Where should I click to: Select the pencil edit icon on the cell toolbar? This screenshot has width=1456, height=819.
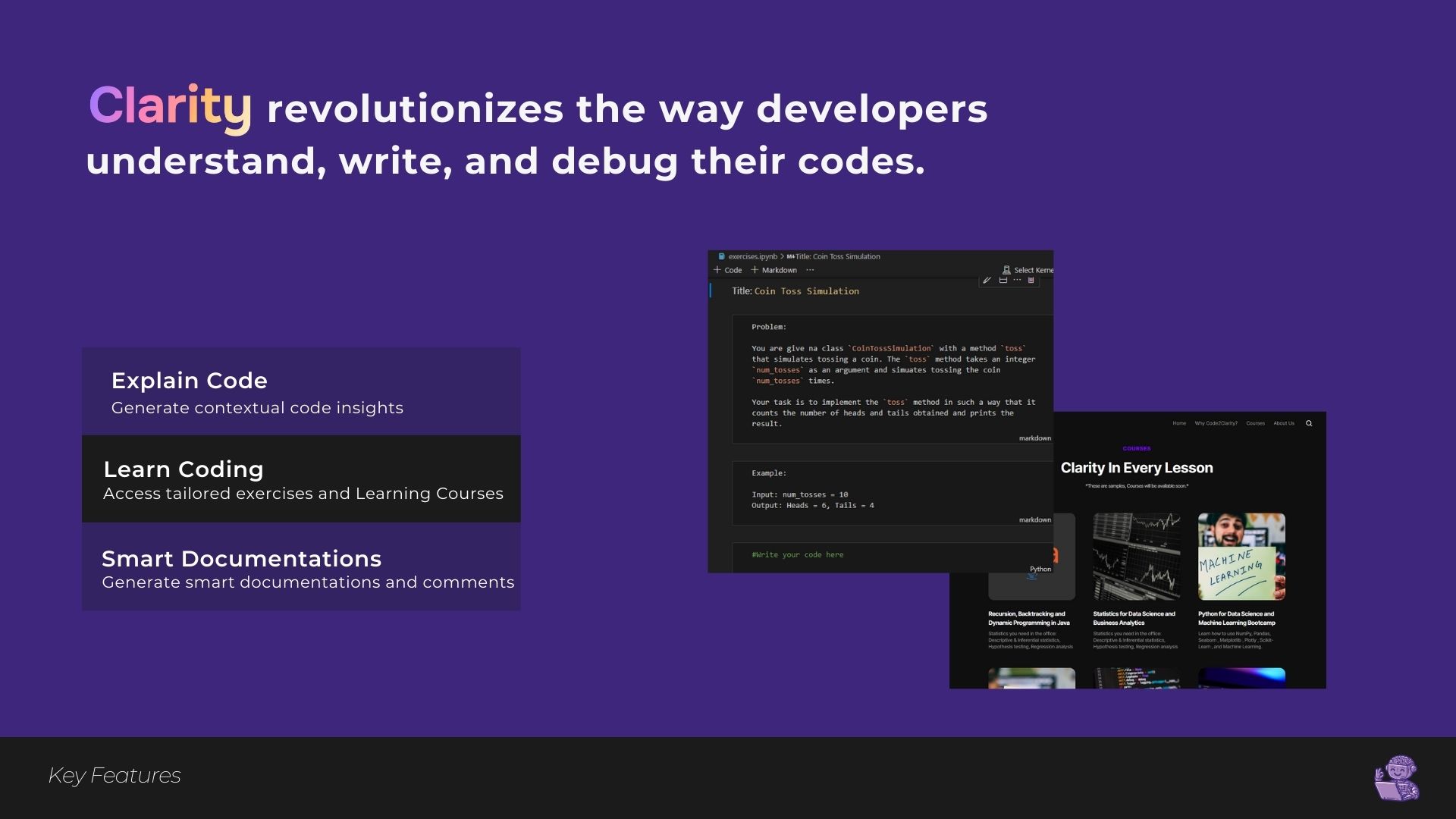(987, 280)
